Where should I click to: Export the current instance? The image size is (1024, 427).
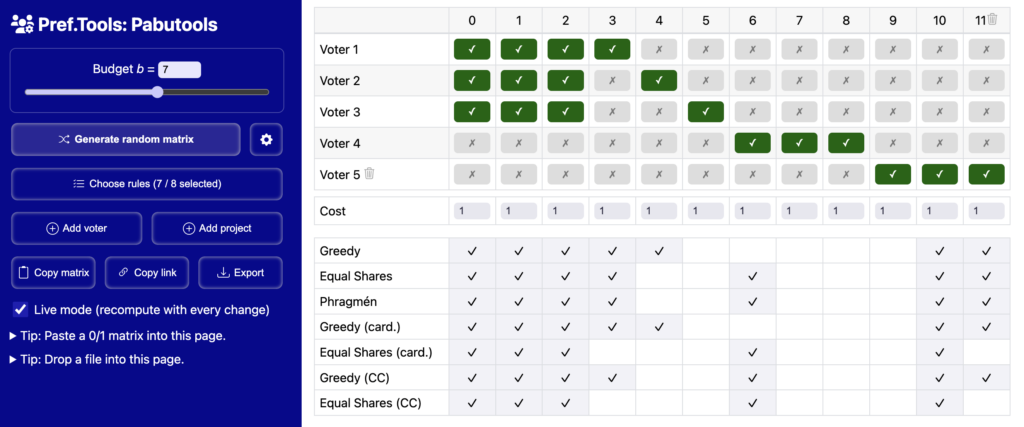tap(240, 273)
